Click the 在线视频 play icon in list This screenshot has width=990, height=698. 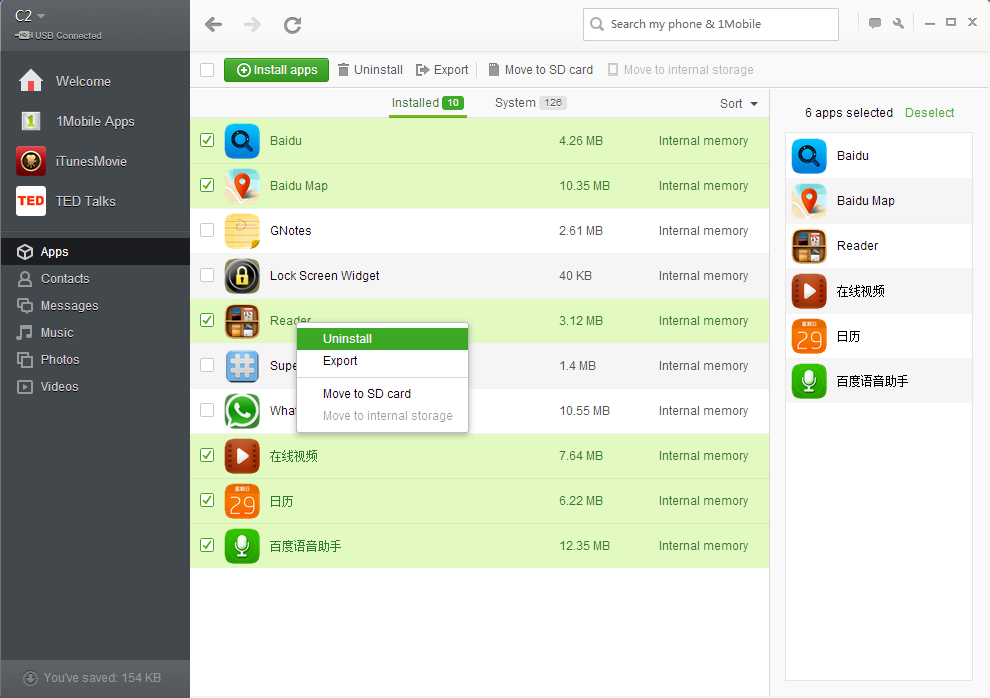pos(242,456)
